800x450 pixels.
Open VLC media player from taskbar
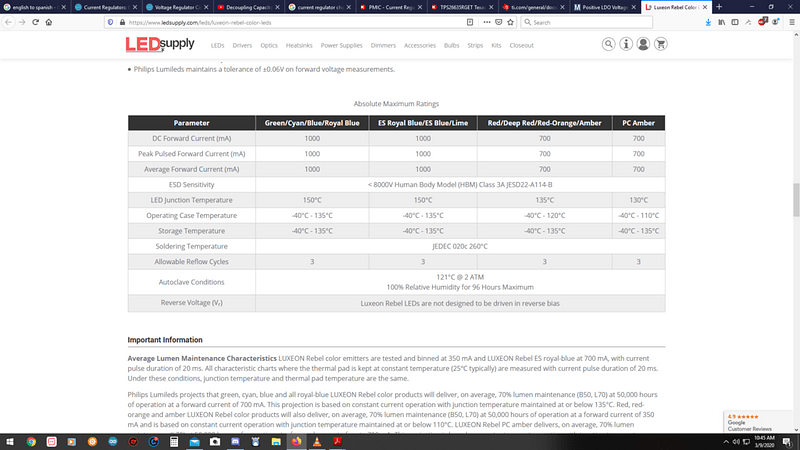coord(317,442)
